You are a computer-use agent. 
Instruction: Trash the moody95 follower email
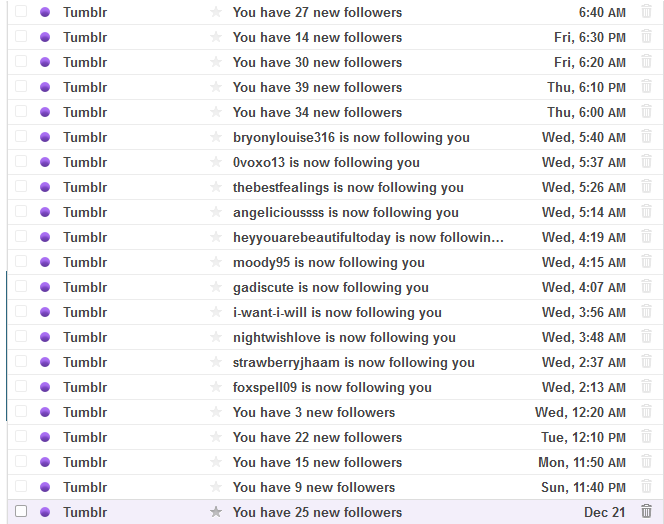click(x=646, y=262)
